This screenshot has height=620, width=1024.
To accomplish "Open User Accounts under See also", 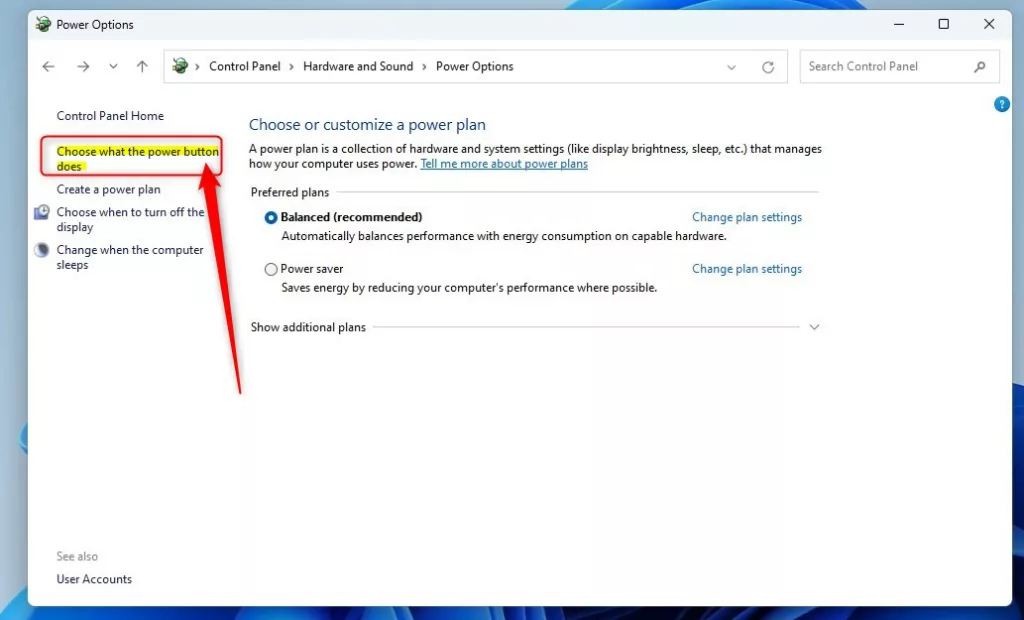I will tap(94, 579).
